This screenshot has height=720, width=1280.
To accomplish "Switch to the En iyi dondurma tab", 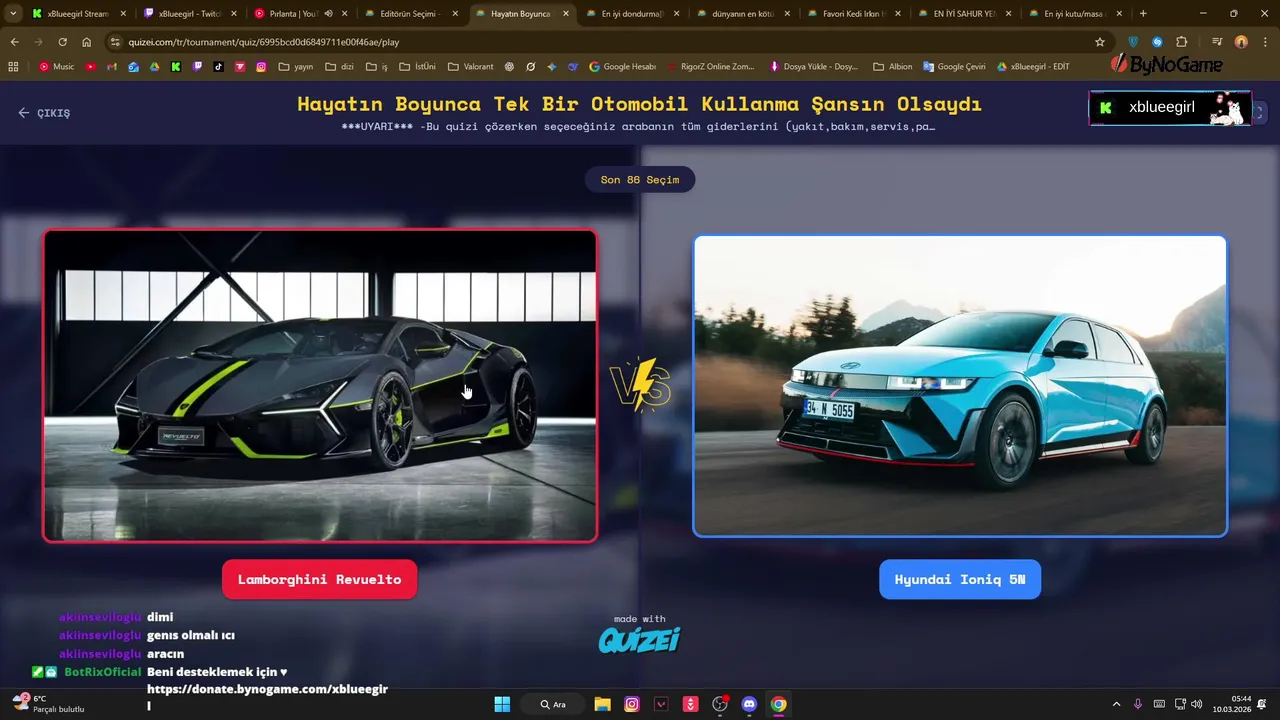I will pos(632,14).
